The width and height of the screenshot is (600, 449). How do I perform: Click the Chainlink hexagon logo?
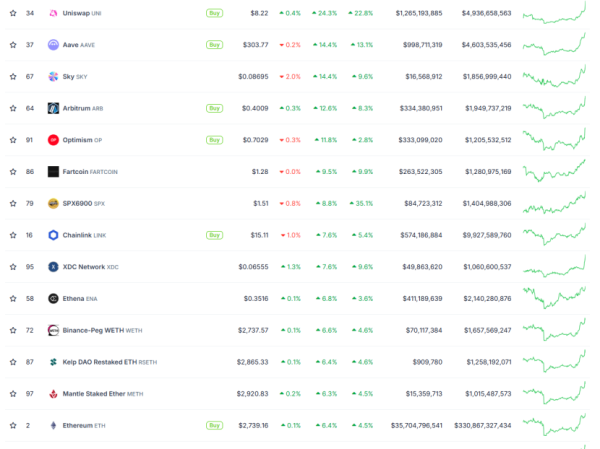click(x=53, y=235)
